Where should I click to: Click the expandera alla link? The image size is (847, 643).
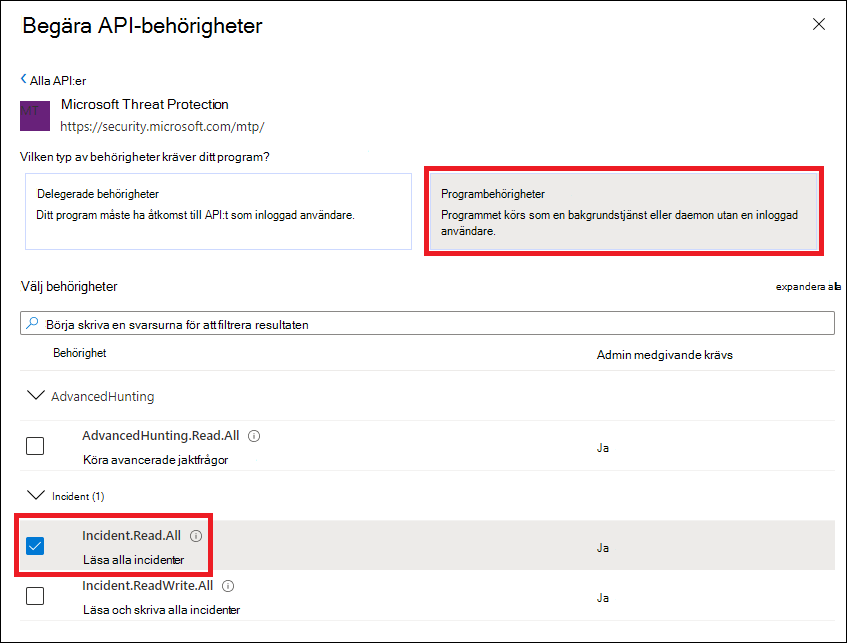point(808,286)
